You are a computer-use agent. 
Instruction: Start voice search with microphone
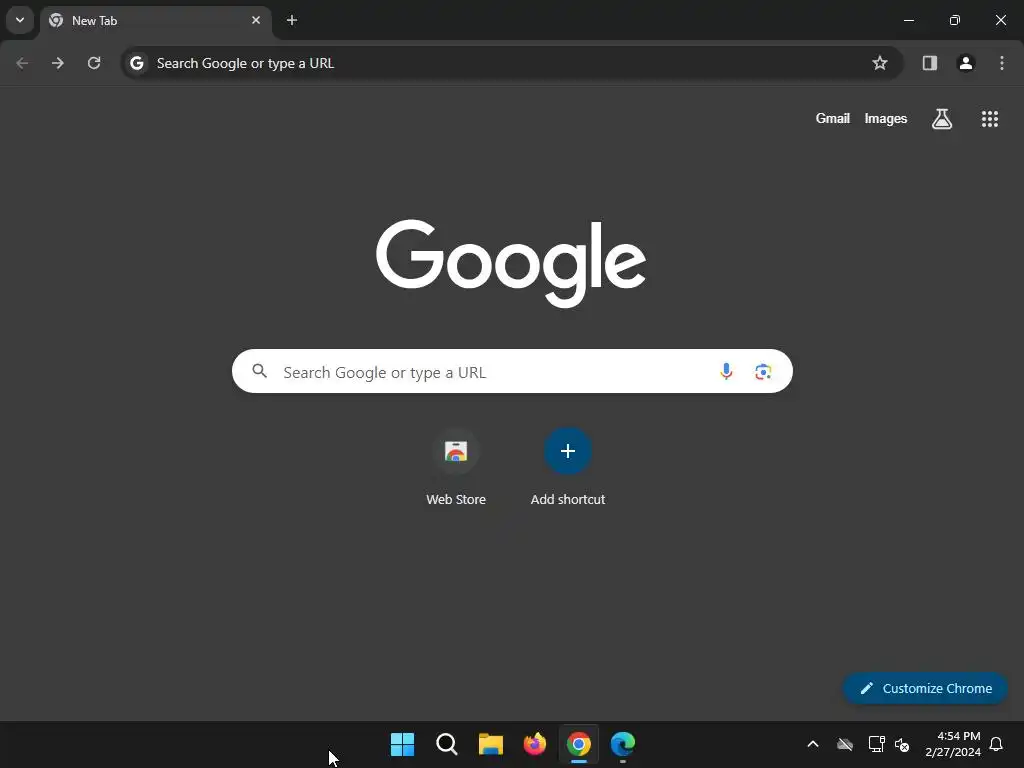point(726,371)
